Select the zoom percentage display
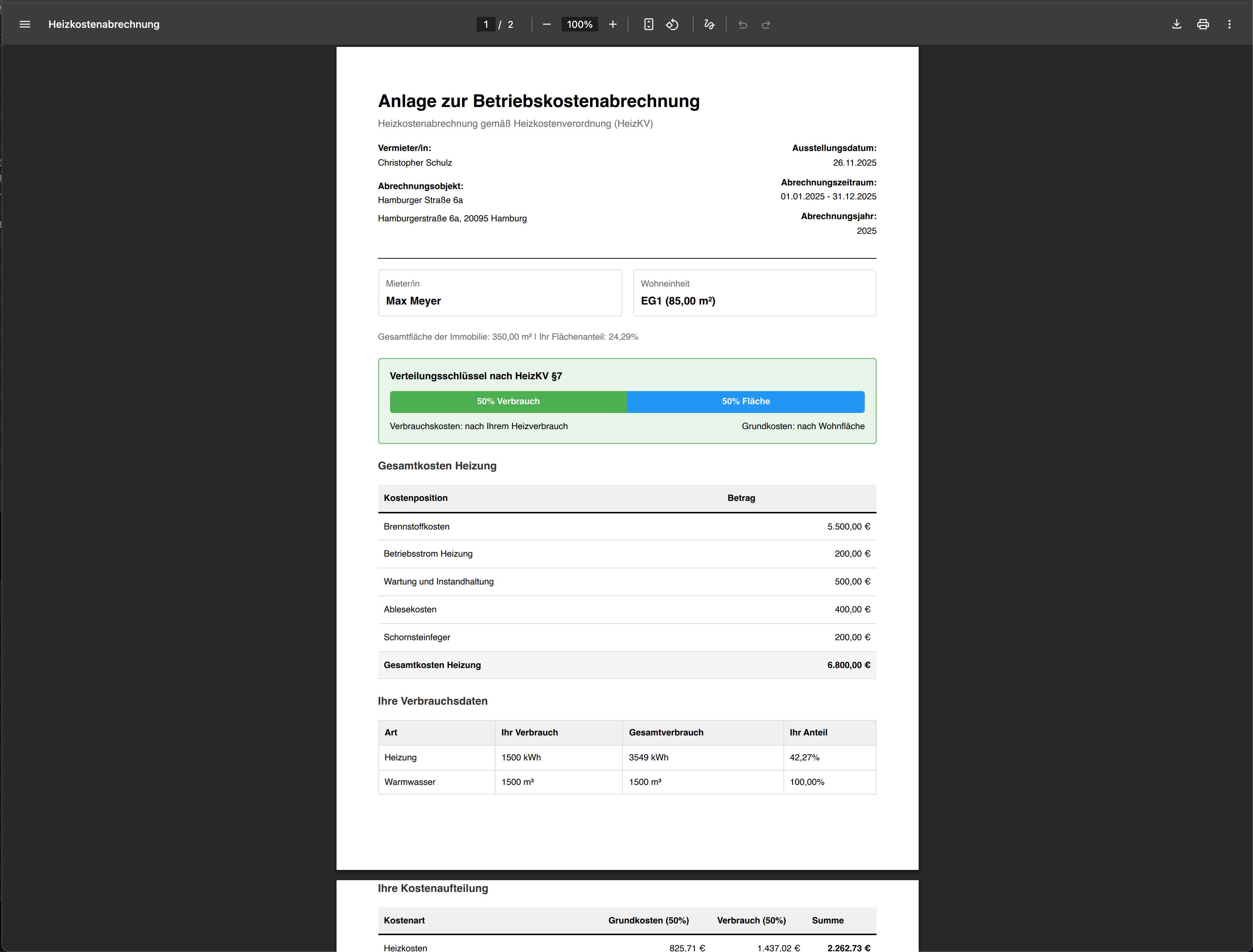1253x952 pixels. point(579,24)
